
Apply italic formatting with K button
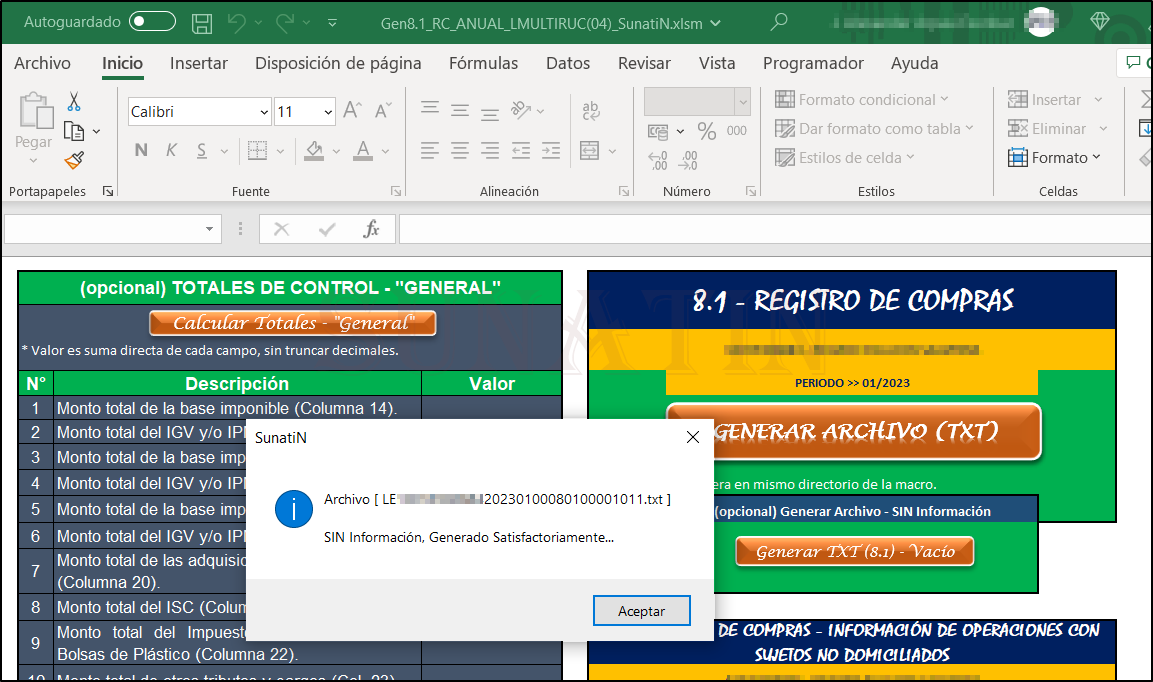click(171, 151)
